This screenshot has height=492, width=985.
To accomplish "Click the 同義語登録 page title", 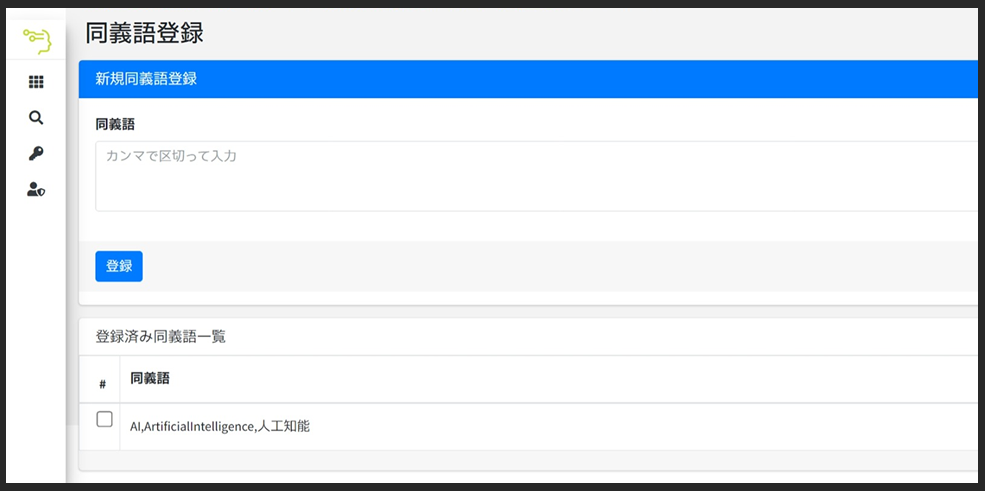I will [145, 32].
